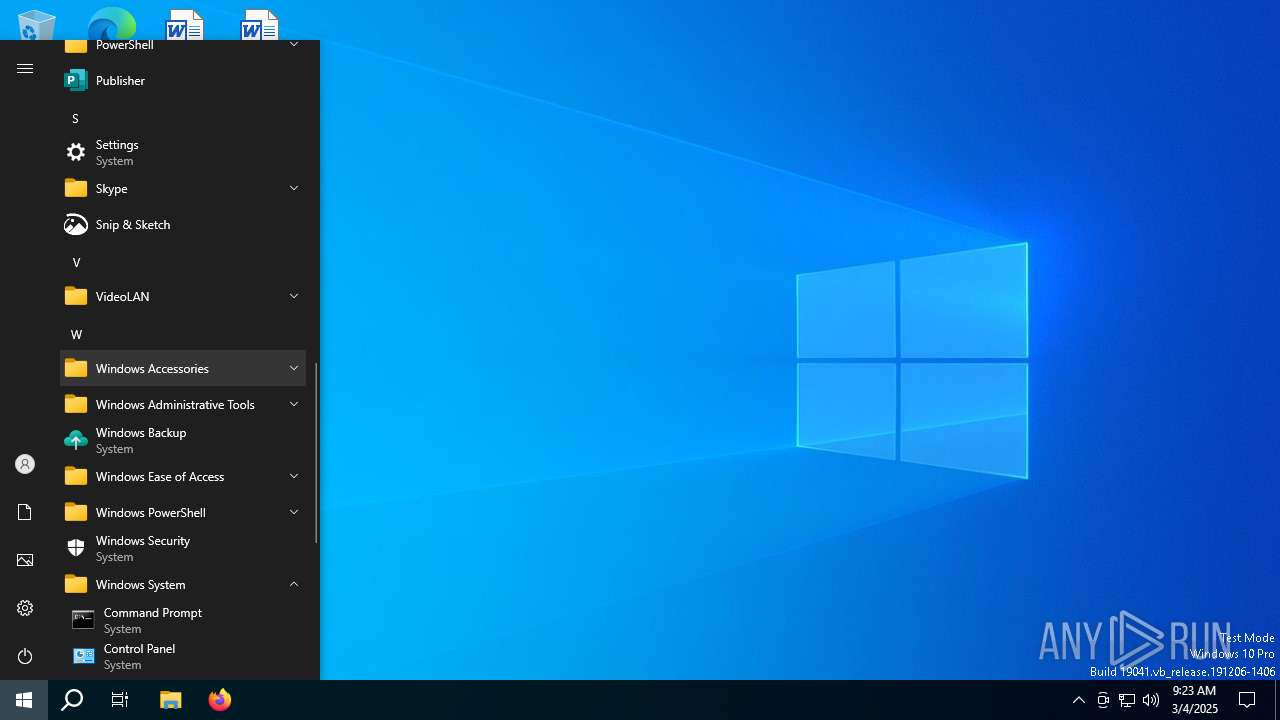The height and width of the screenshot is (720, 1280).
Task: Open the notification Action Center
Action: pyautogui.click(x=1247, y=700)
